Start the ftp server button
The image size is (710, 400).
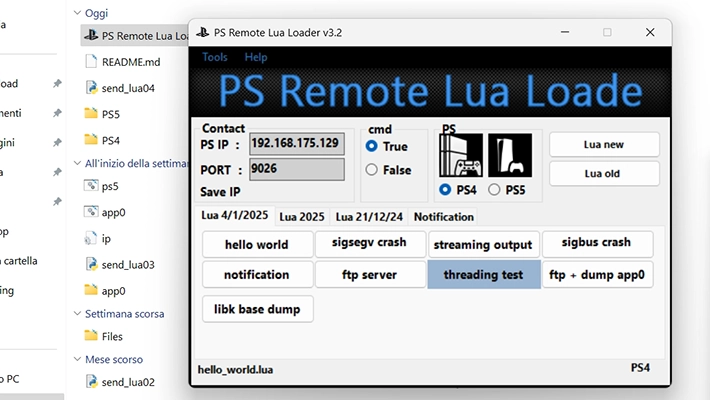pos(370,274)
